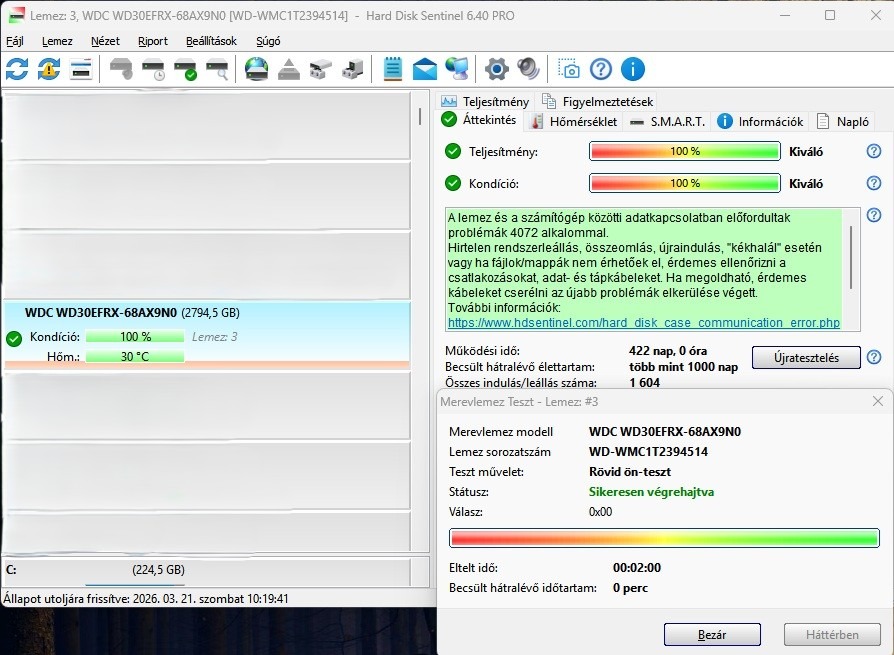Click the disk list Kondíció 100 % bar
This screenshot has height=655, width=894.
coord(135,337)
